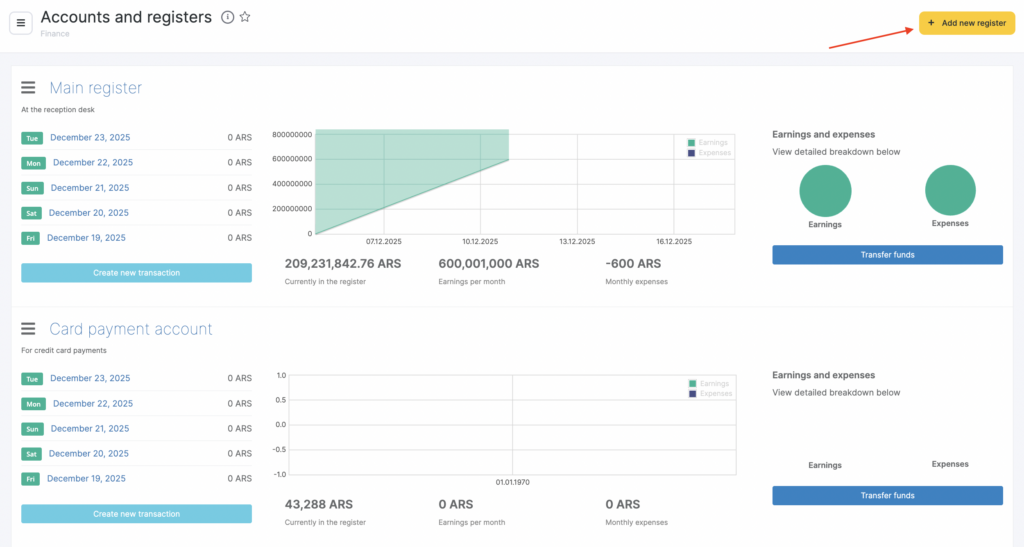This screenshot has height=547, width=1024.
Task: Create new transaction in Main register
Action: click(136, 273)
